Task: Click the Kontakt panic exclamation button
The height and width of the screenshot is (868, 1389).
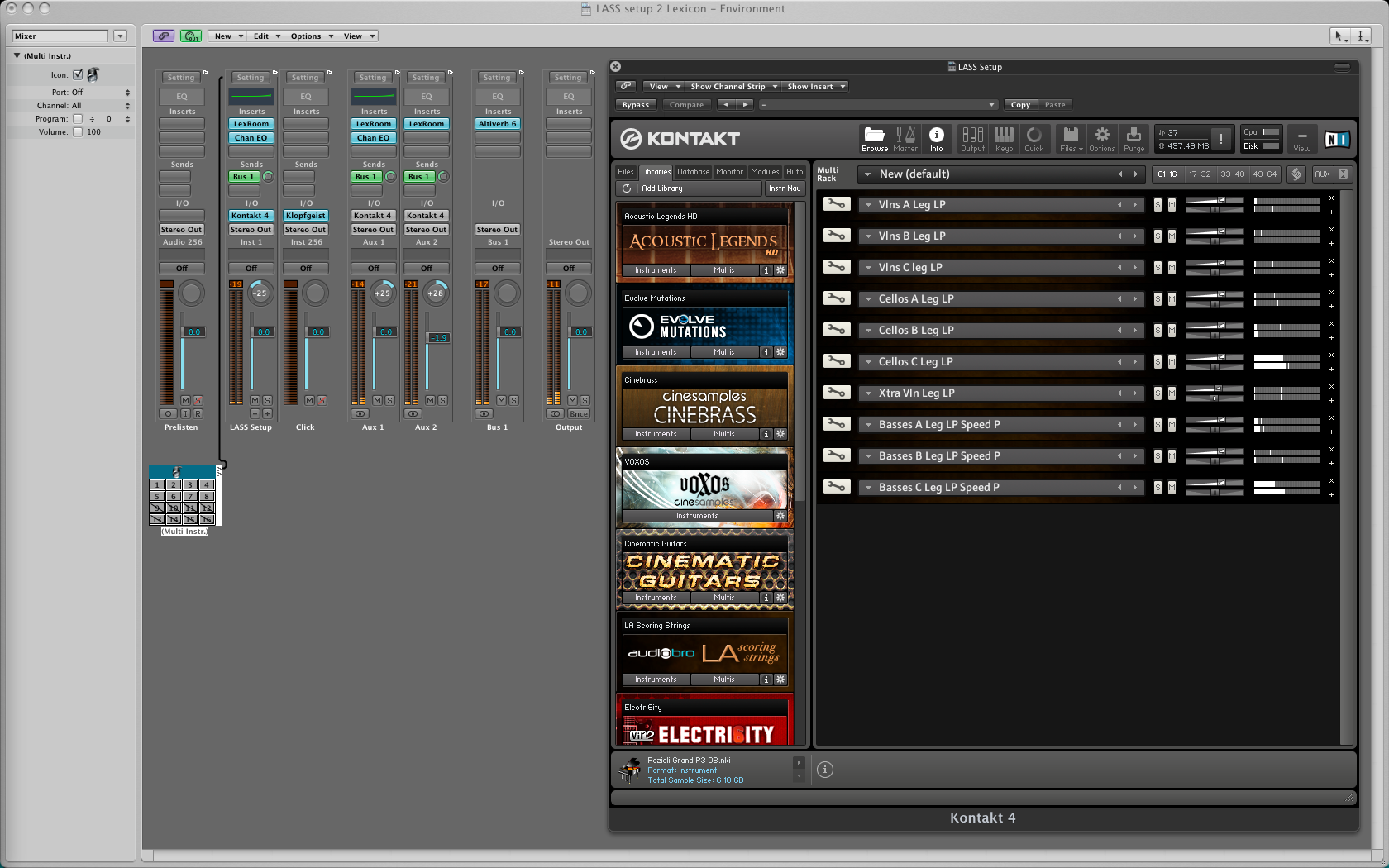Action: [x=1221, y=139]
